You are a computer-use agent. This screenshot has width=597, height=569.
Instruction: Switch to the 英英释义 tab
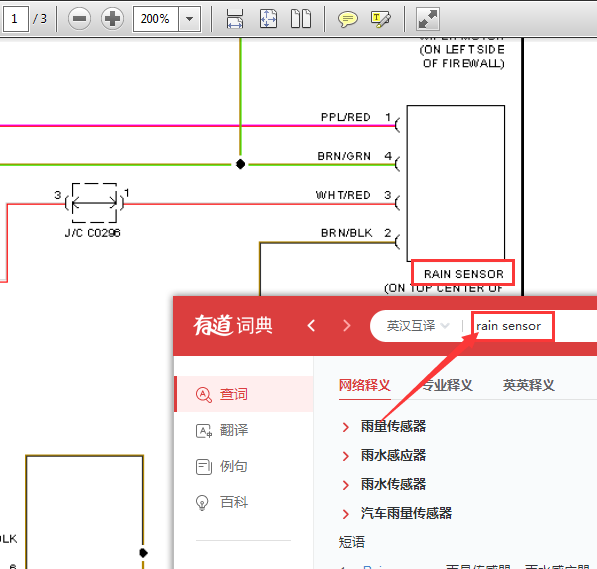[x=529, y=385]
